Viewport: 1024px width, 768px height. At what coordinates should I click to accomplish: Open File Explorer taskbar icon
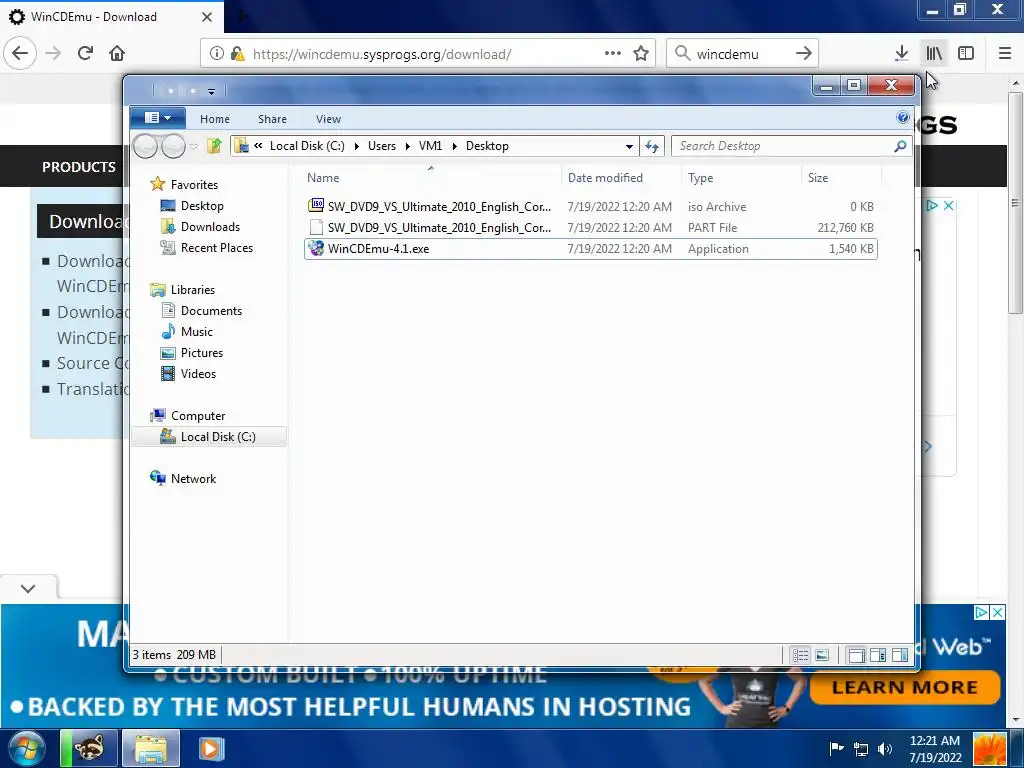coord(151,748)
